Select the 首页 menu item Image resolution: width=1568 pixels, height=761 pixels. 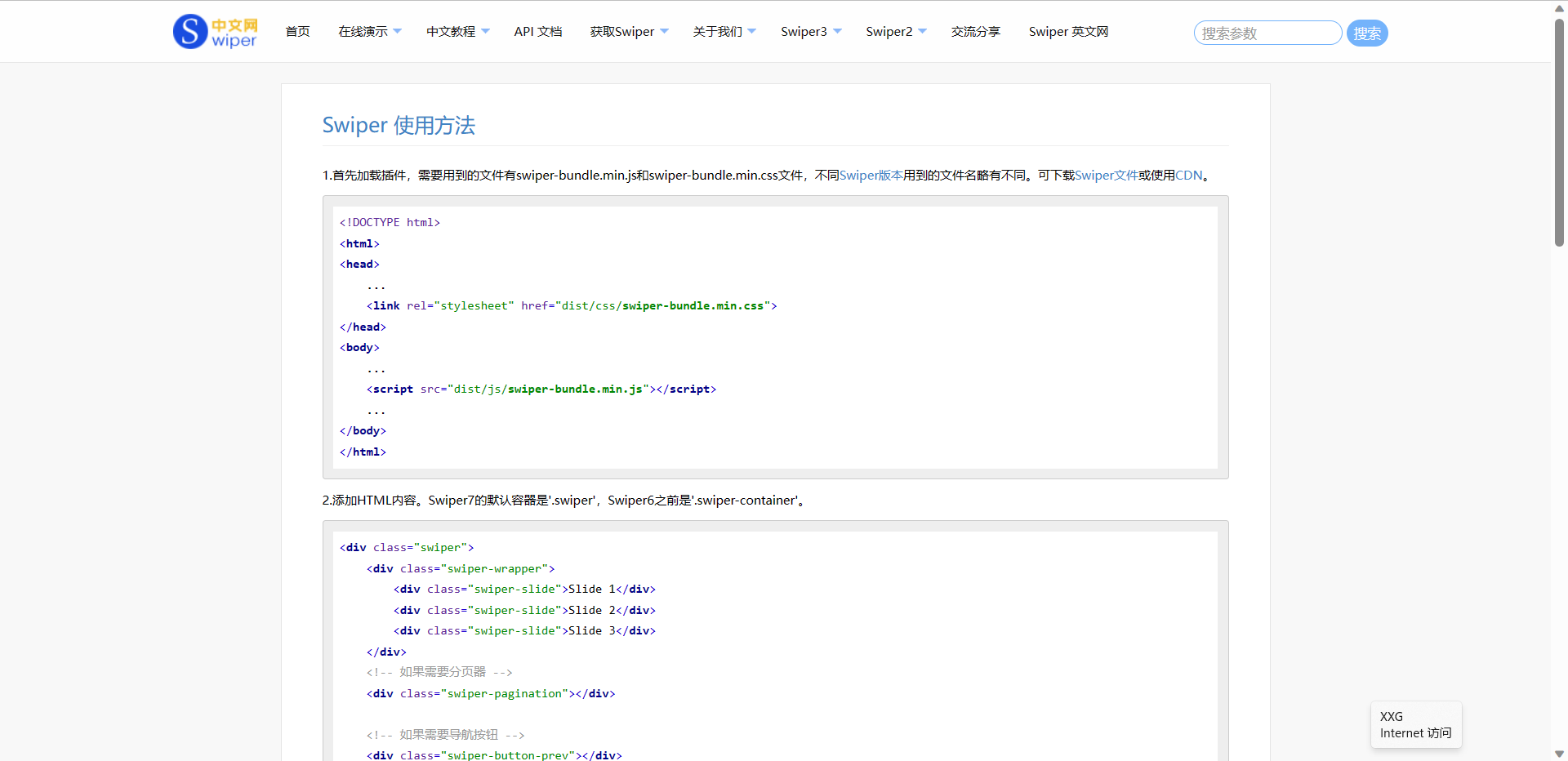[297, 31]
